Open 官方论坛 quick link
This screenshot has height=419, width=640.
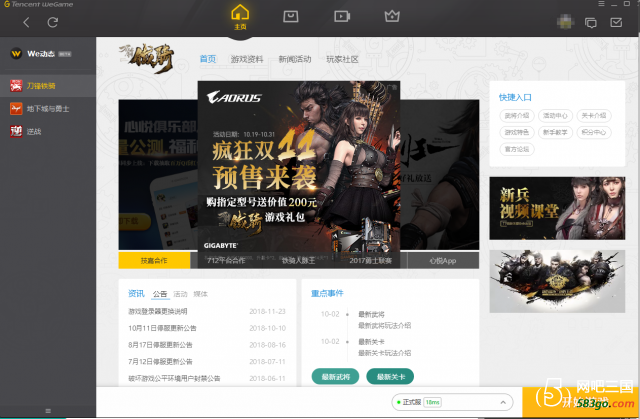[x=517, y=149]
